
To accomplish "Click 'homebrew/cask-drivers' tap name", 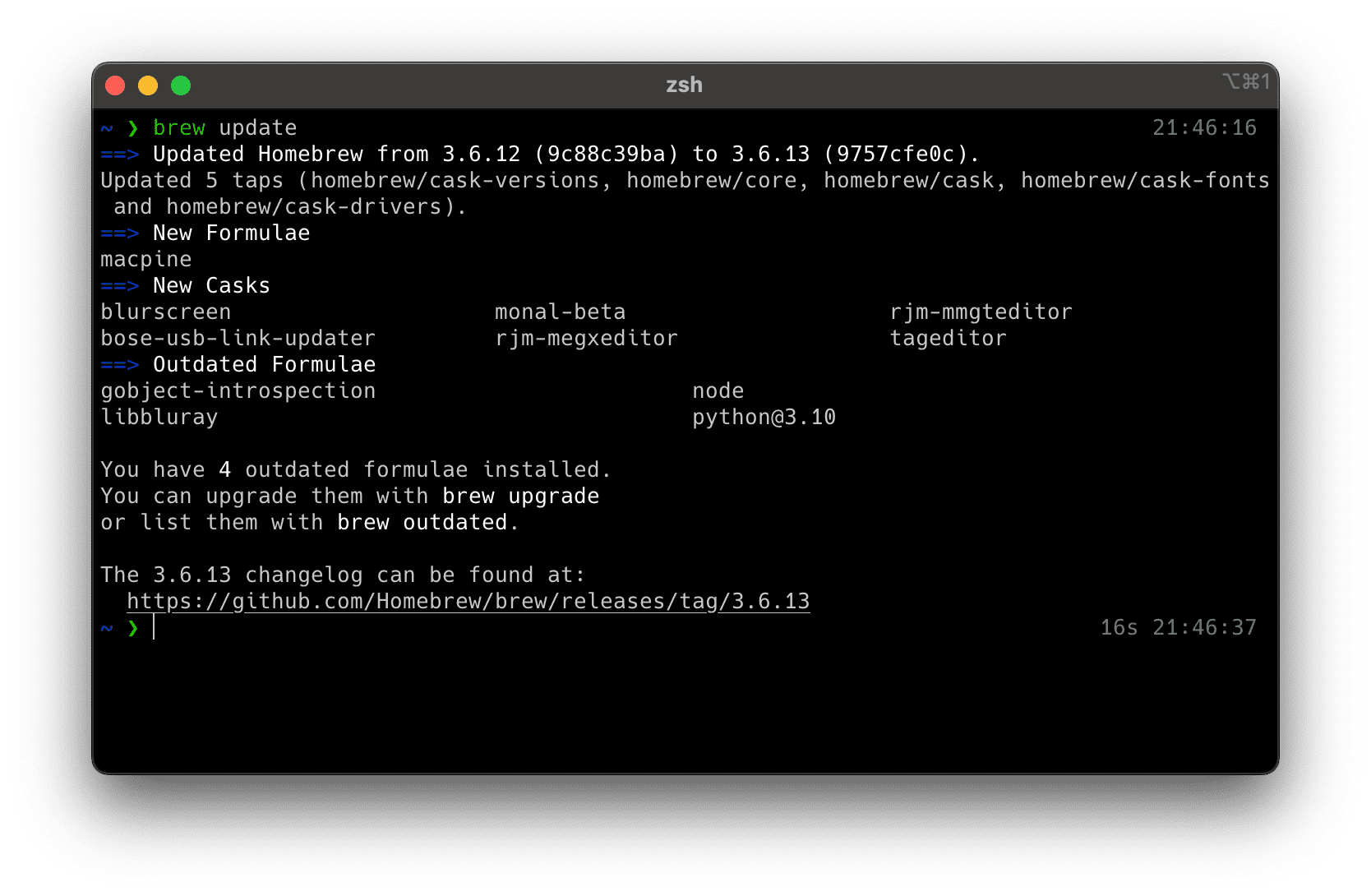I will [x=304, y=206].
